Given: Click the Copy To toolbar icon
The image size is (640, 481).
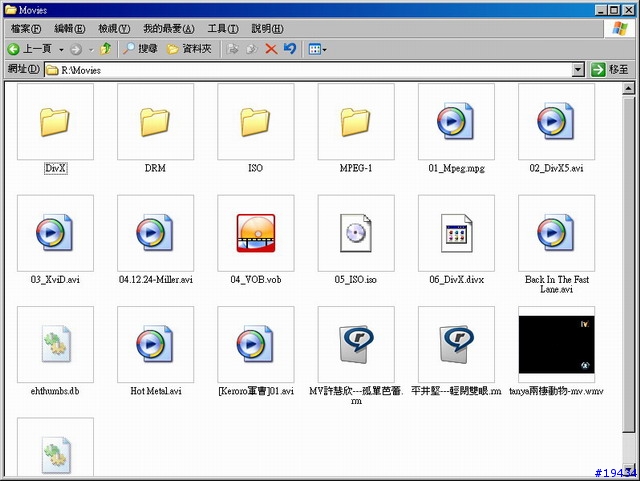Looking at the screenshot, I should tap(251, 49).
